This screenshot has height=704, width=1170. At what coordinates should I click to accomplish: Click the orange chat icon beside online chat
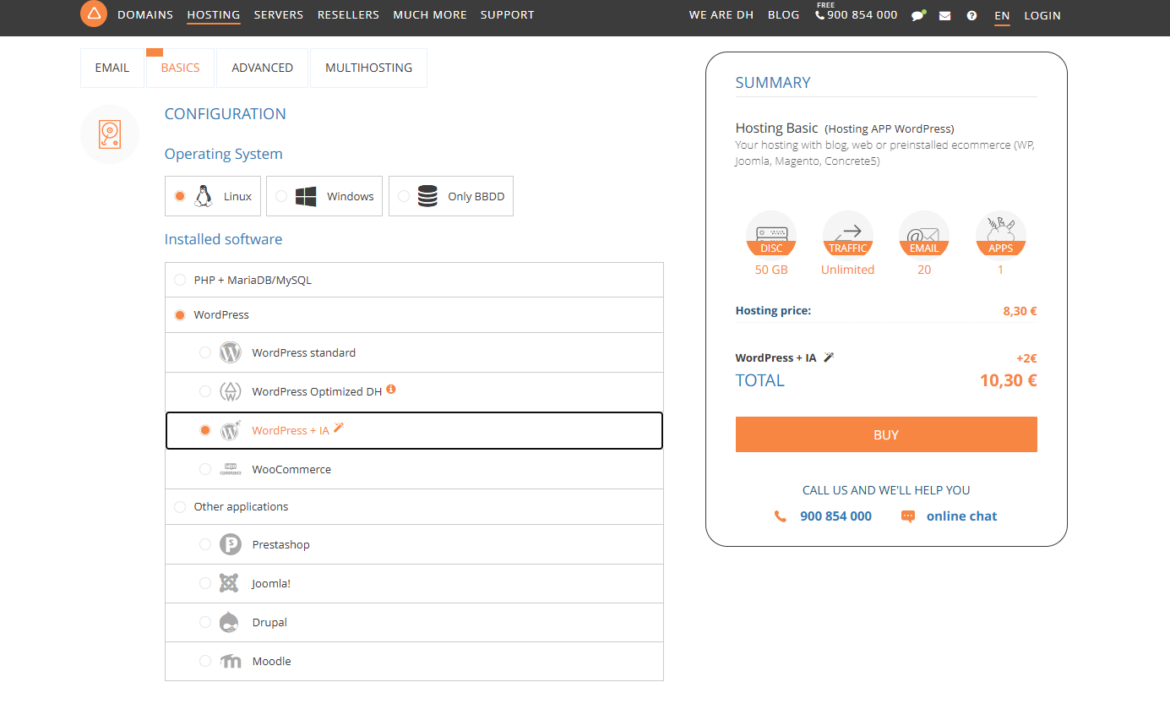tap(908, 516)
